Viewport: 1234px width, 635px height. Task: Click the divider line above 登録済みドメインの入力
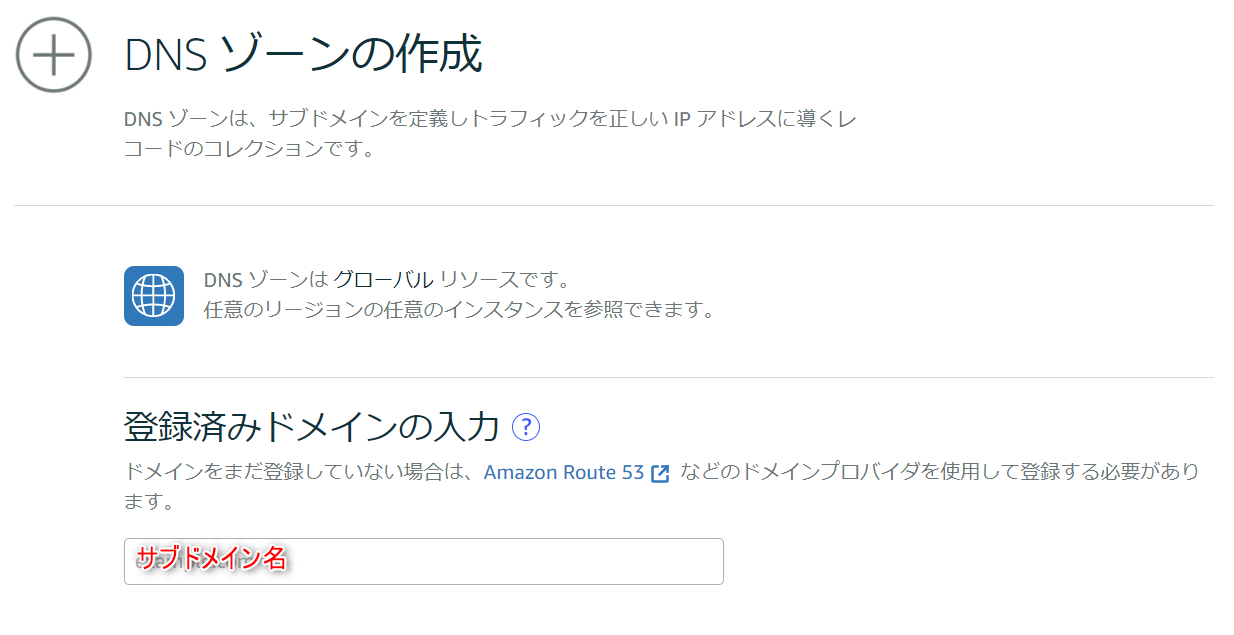click(x=669, y=377)
